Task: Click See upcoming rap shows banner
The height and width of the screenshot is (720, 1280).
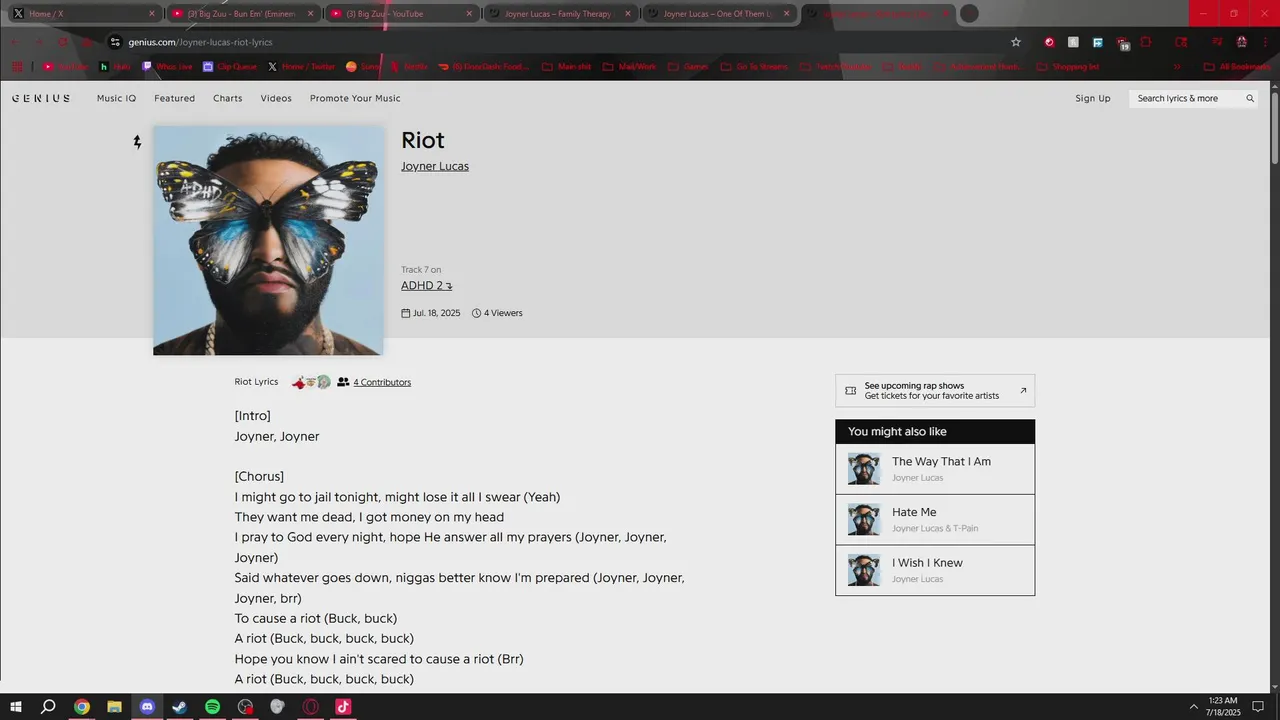Action: 935,391
